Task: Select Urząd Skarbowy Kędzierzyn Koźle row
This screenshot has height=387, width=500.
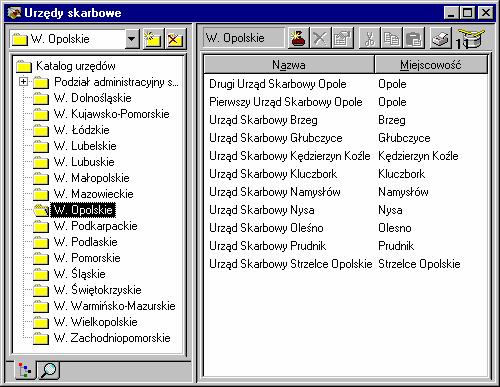Action: tap(345, 156)
